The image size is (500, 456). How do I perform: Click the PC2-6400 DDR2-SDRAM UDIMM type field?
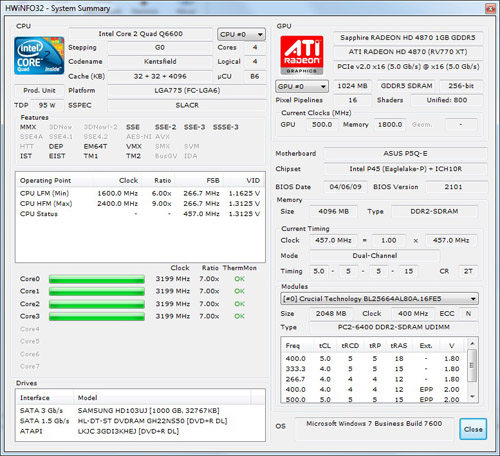[394, 327]
